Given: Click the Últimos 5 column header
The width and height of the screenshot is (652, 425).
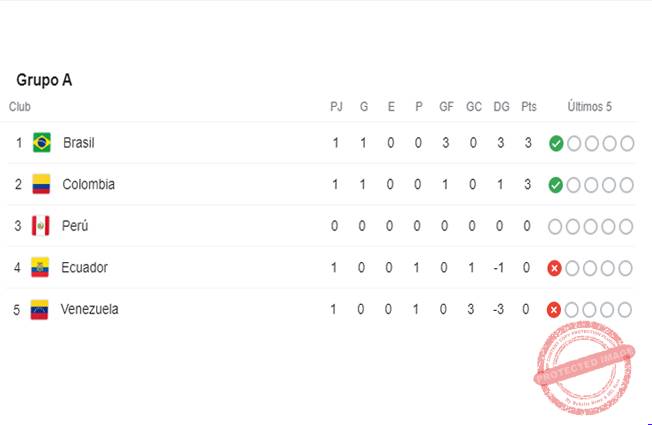Looking at the screenshot, I should pos(590,106).
